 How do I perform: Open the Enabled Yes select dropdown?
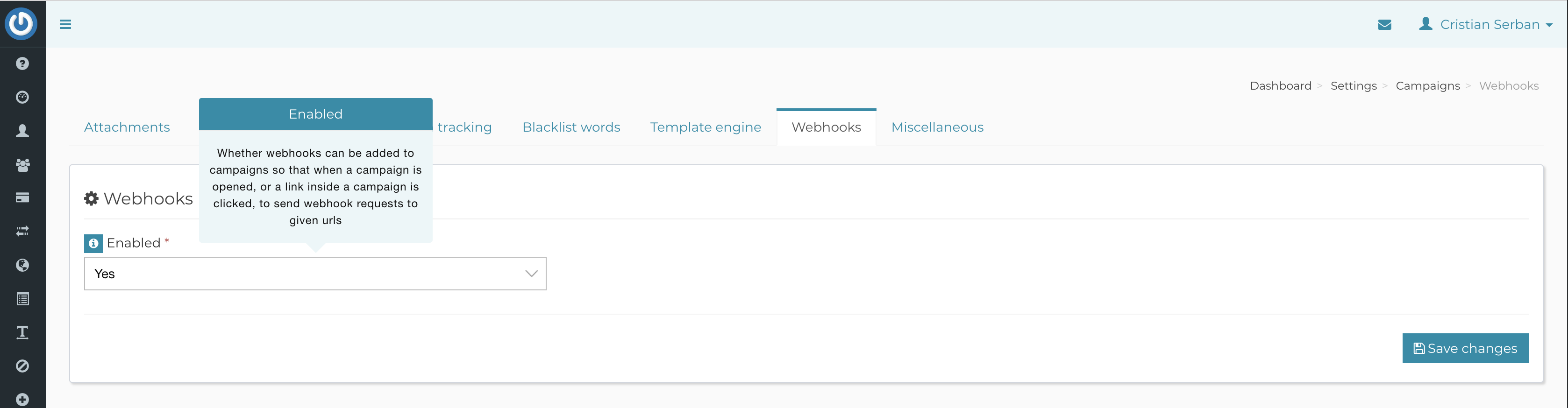coord(315,274)
